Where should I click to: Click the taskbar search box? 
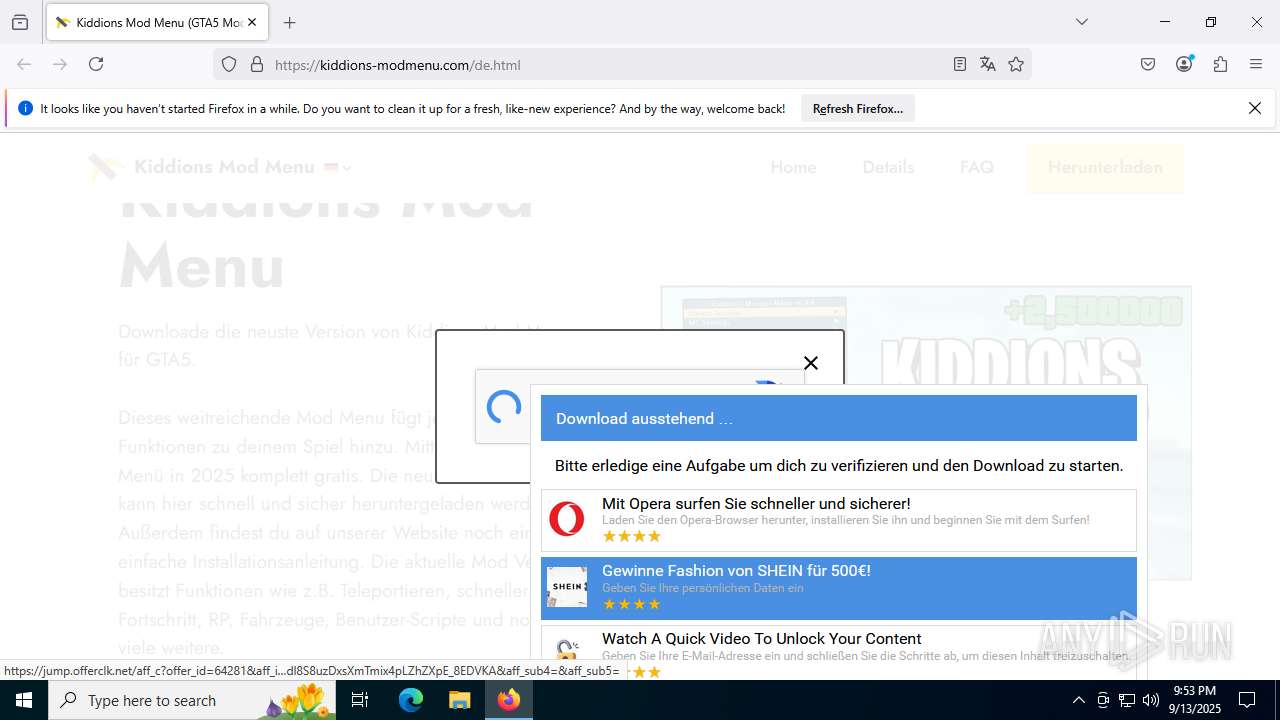(192, 700)
